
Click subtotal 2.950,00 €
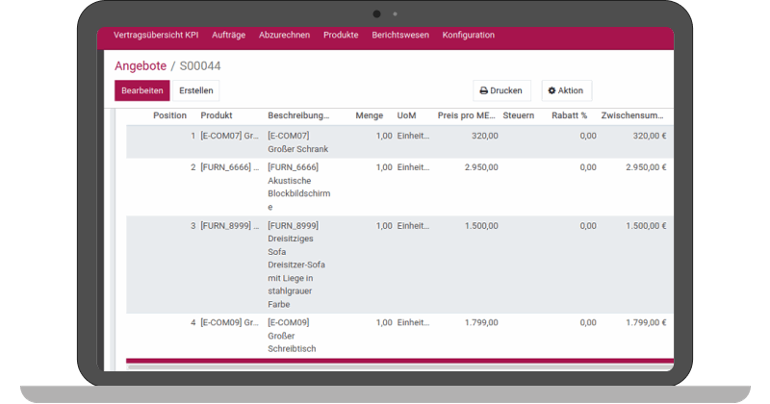tap(646, 167)
